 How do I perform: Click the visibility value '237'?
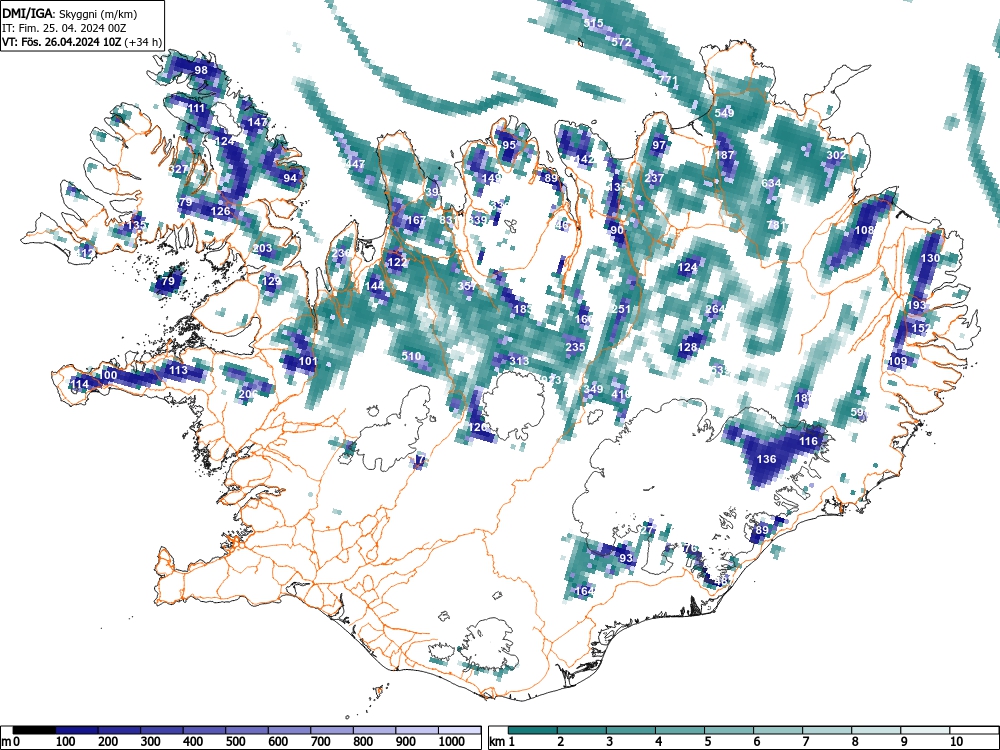click(654, 178)
